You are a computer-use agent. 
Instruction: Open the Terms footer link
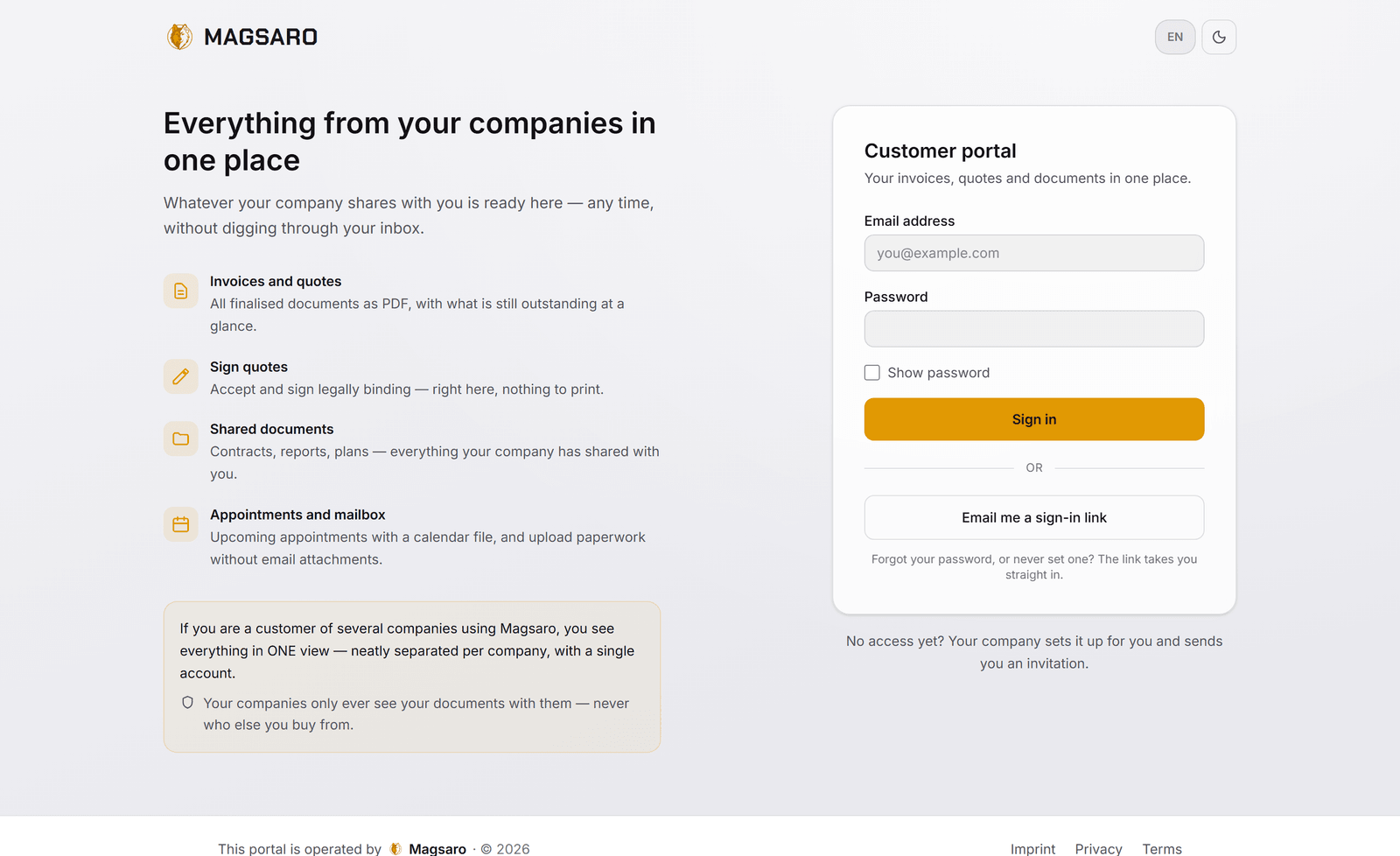click(x=1162, y=848)
